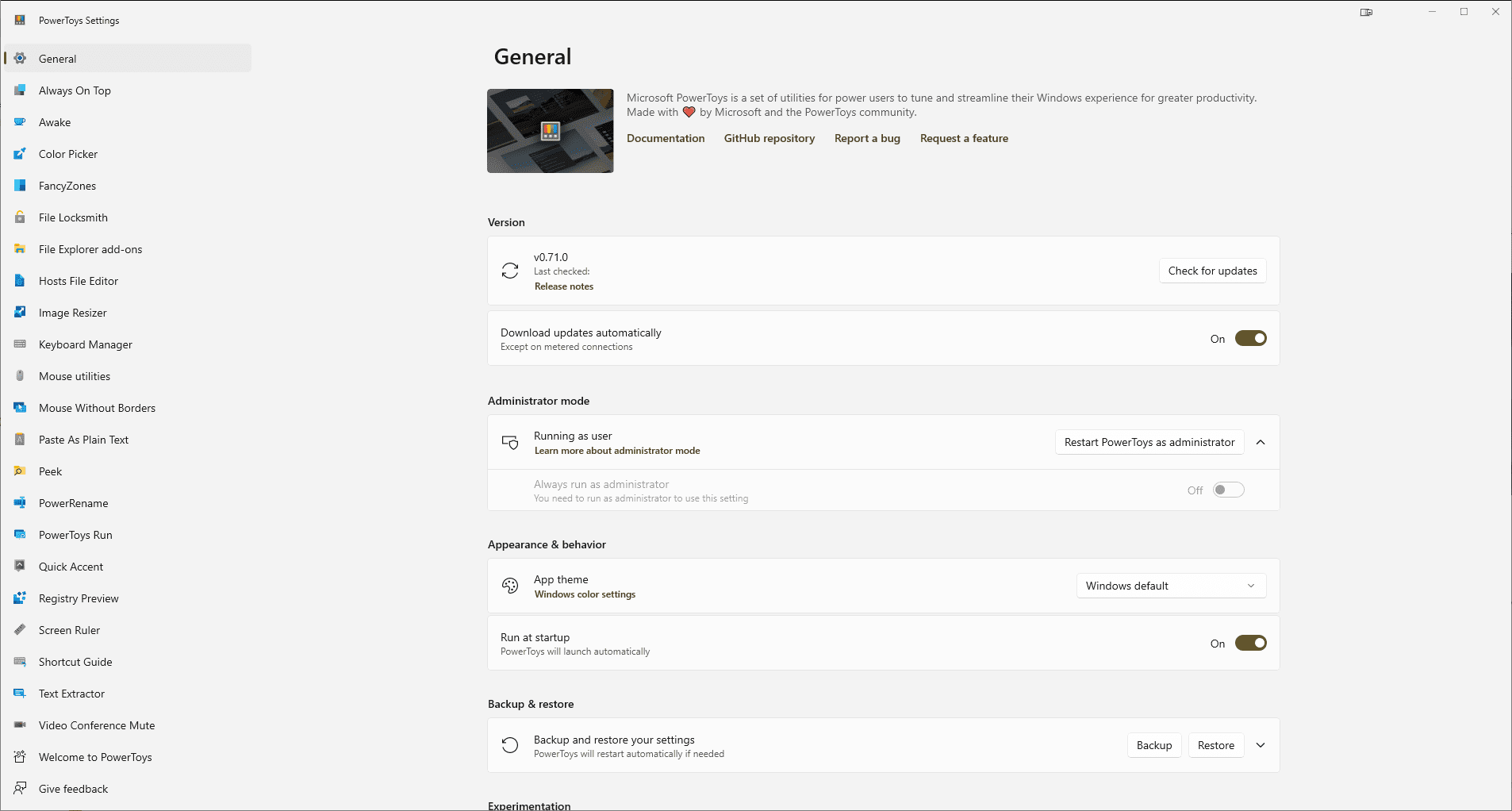Click Restart PowerToys as administrator
The height and width of the screenshot is (811, 1512).
(x=1149, y=443)
